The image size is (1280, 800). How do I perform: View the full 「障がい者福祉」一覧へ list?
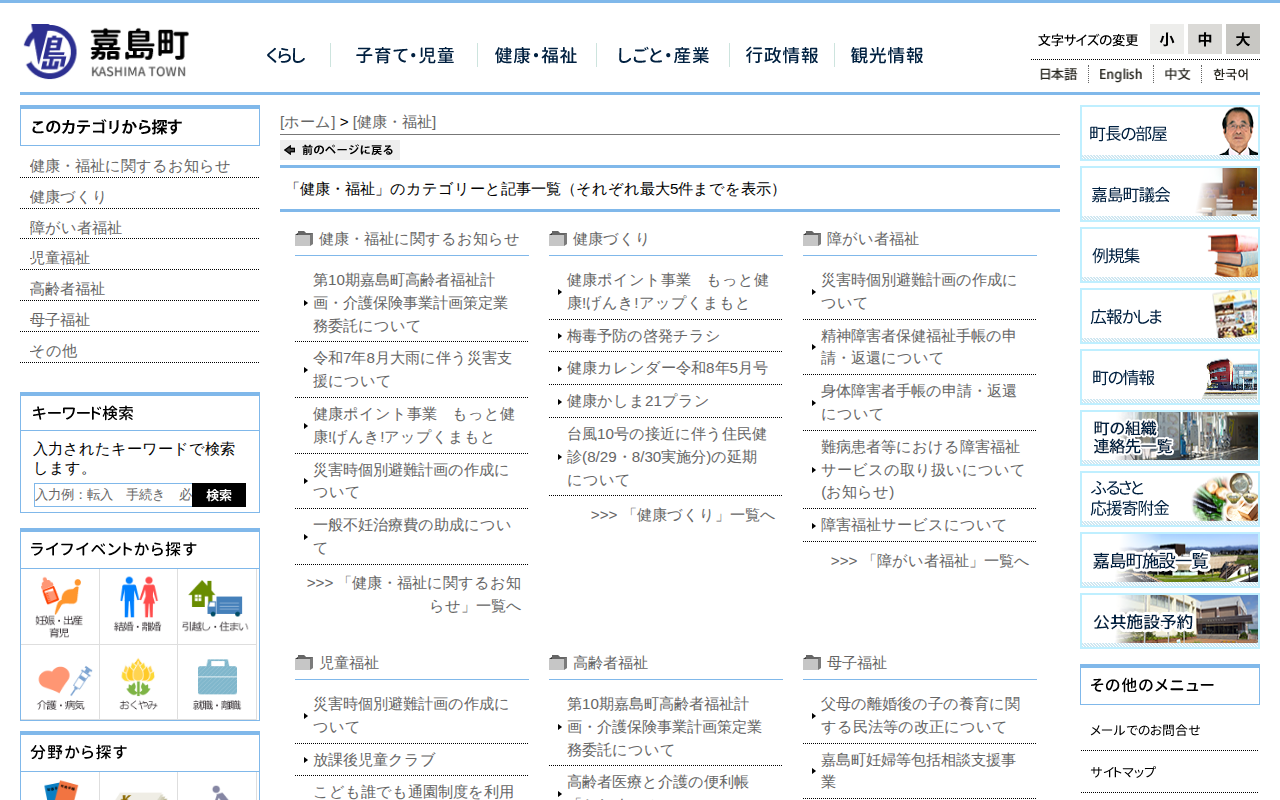[930, 561]
